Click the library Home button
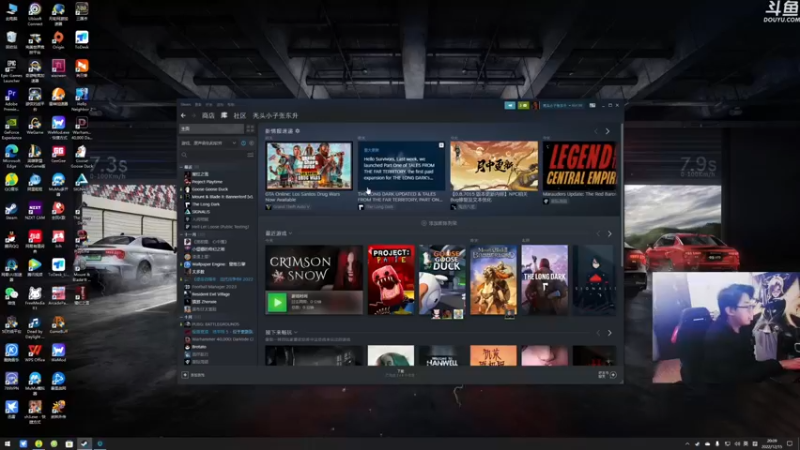The image size is (800, 450). pos(211,129)
